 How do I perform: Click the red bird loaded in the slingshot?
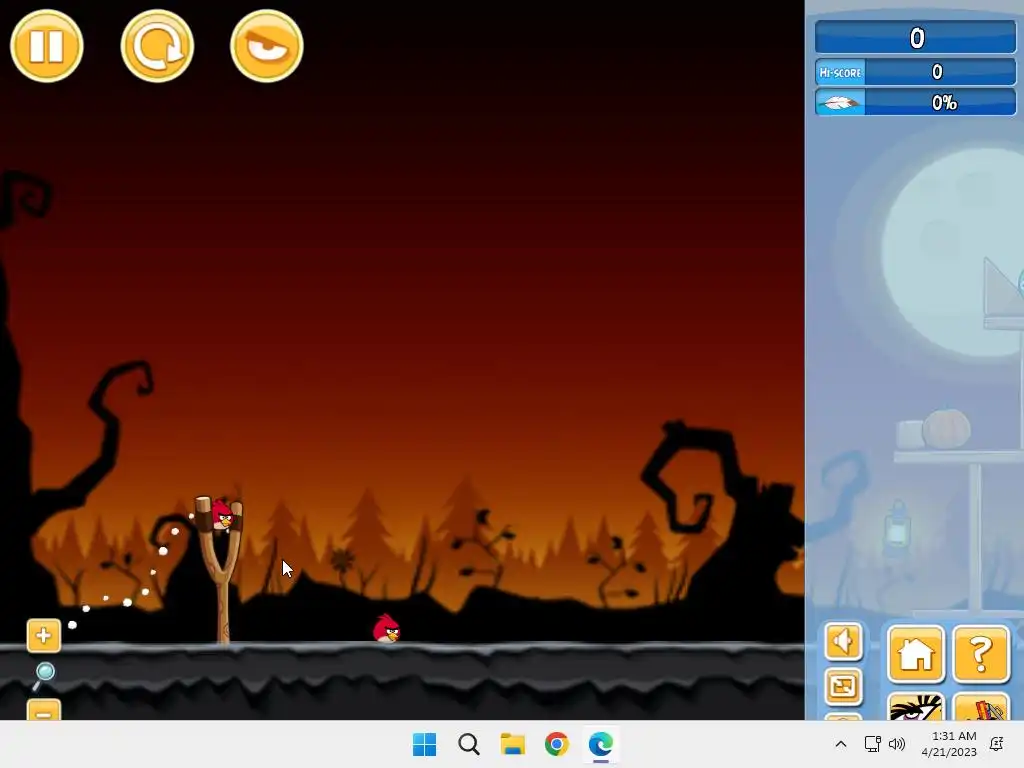click(x=223, y=515)
